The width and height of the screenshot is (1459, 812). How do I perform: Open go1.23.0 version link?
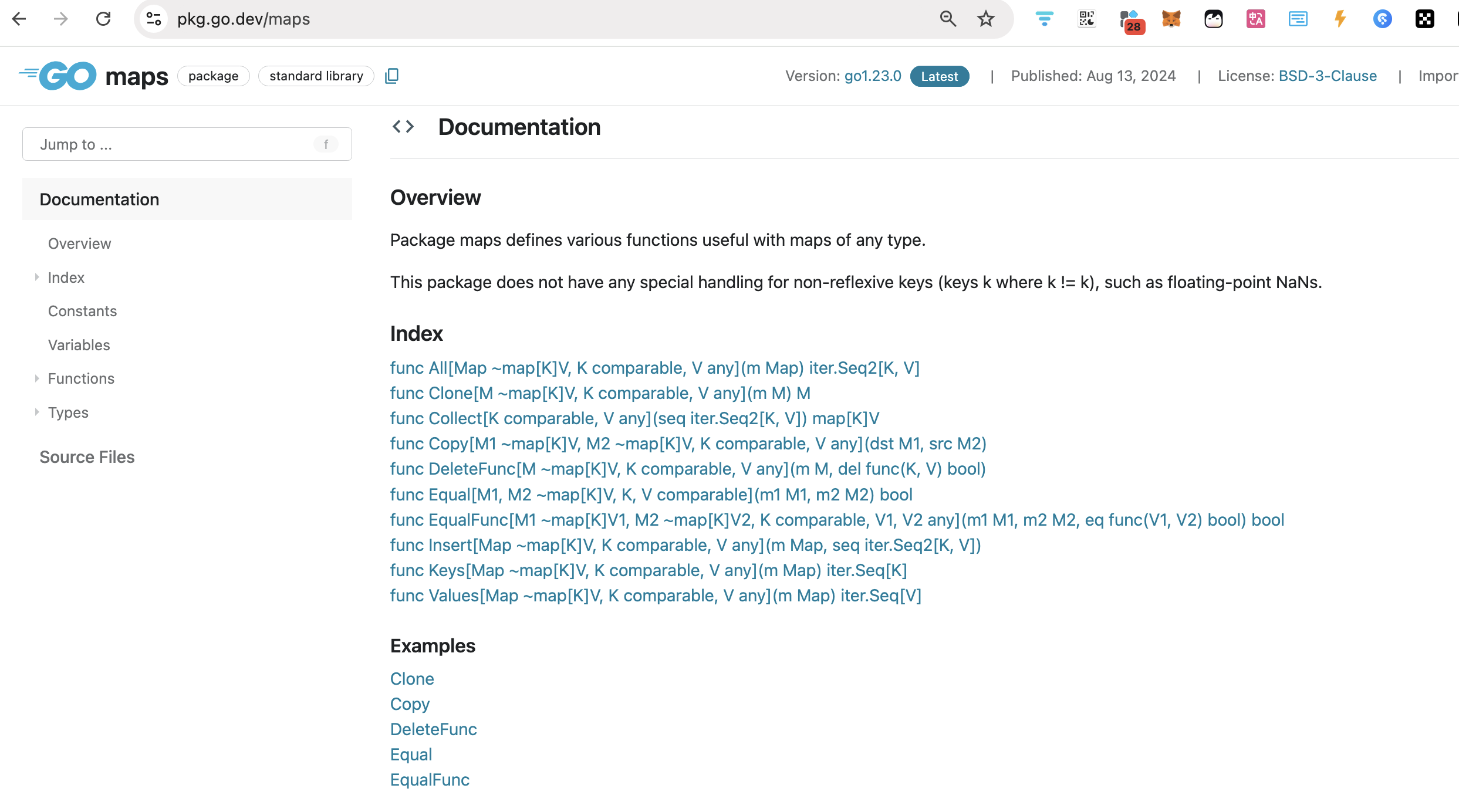tap(872, 76)
